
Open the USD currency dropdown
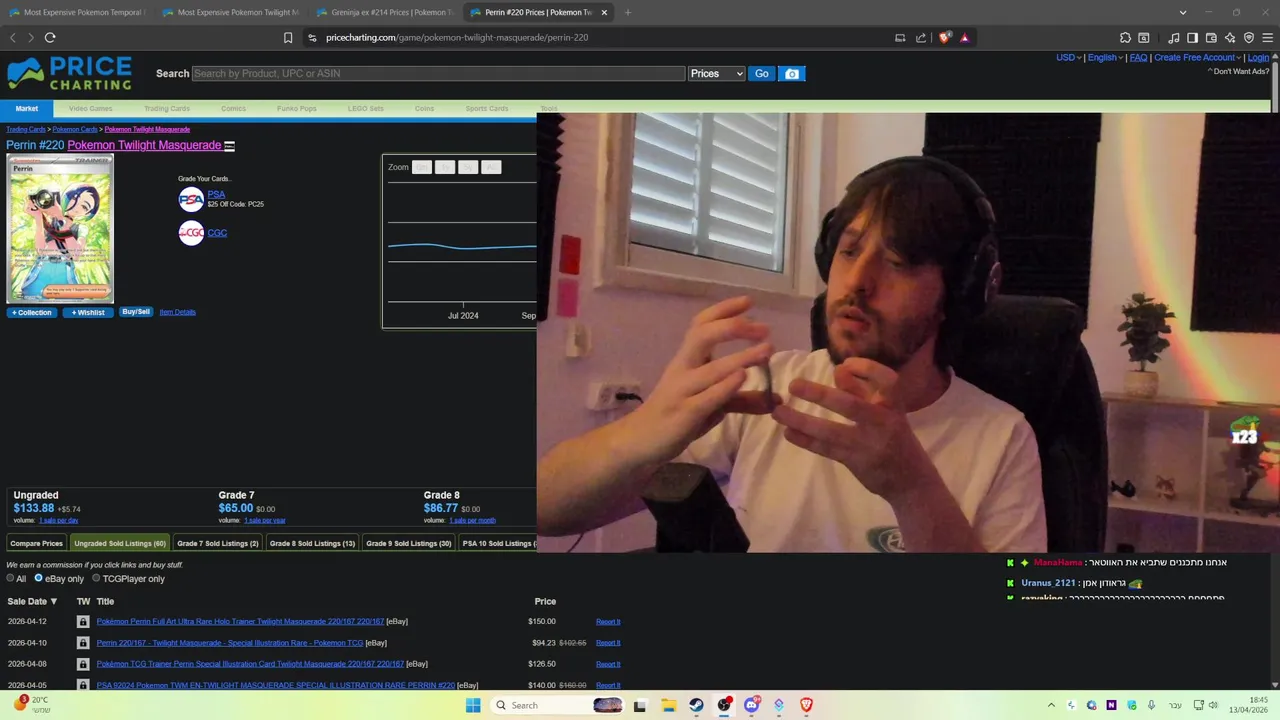1068,58
